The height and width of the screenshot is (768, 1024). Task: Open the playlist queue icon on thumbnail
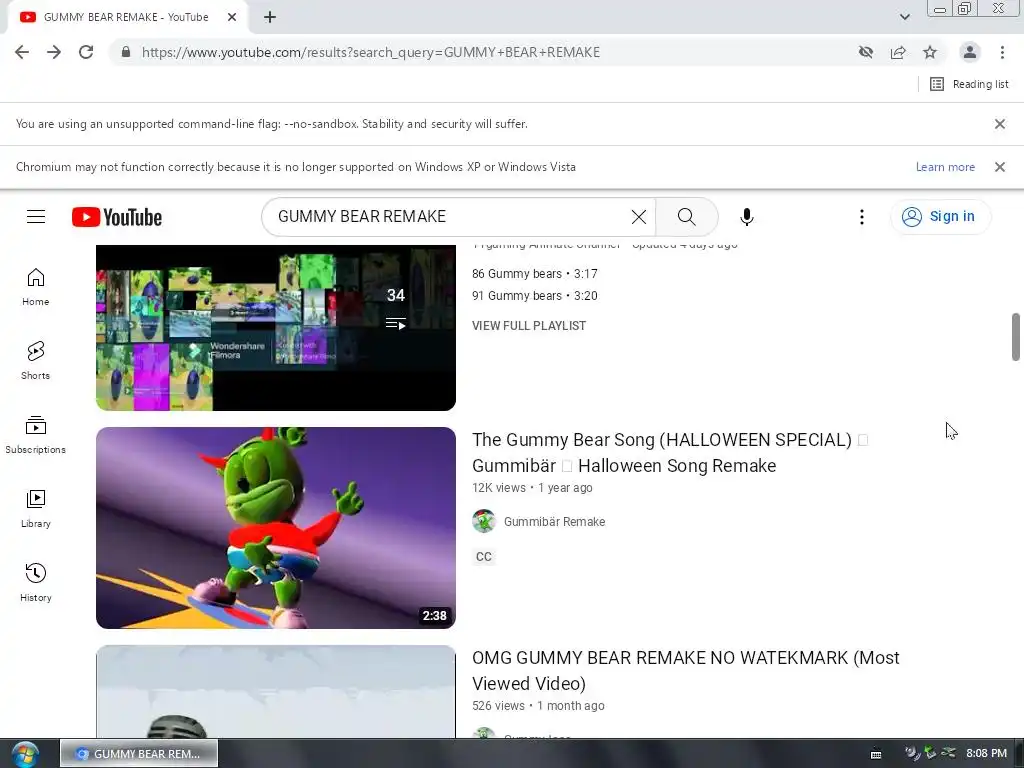[x=396, y=323]
